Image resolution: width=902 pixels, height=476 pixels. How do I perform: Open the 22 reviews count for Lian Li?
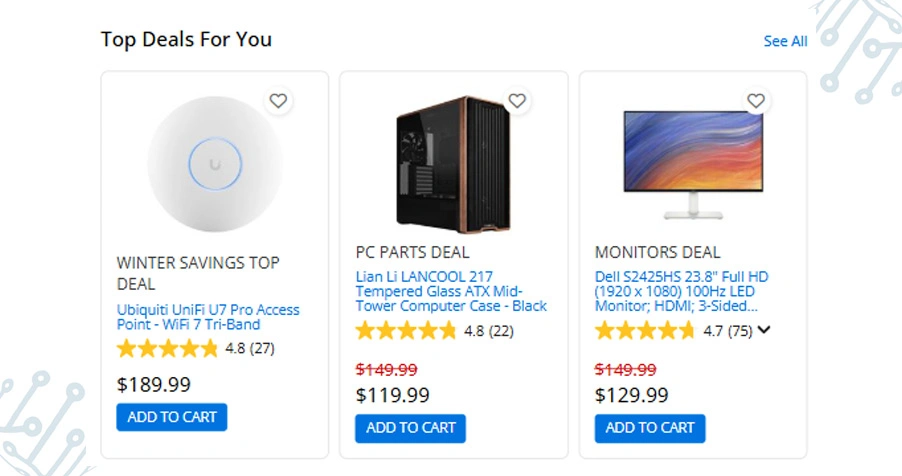pyautogui.click(x=501, y=331)
